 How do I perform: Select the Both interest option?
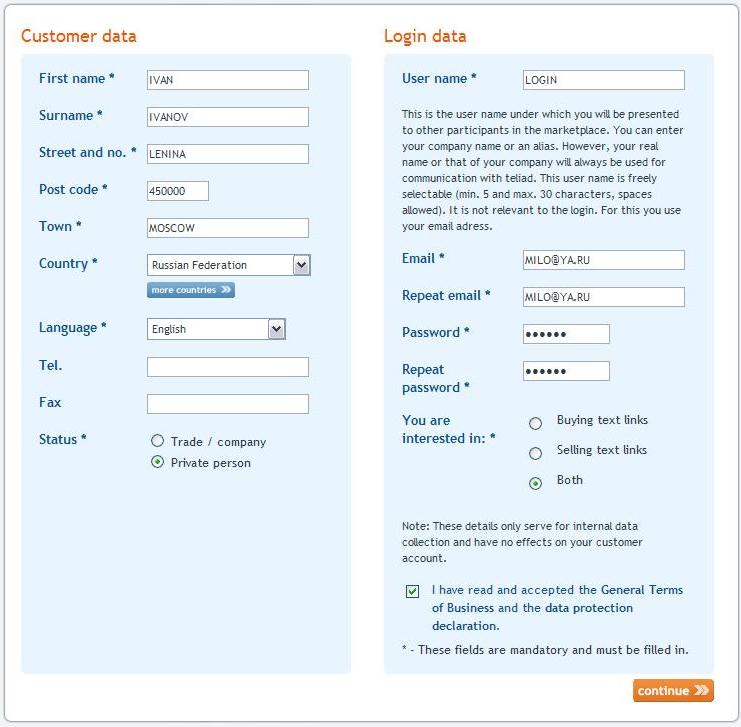535,483
